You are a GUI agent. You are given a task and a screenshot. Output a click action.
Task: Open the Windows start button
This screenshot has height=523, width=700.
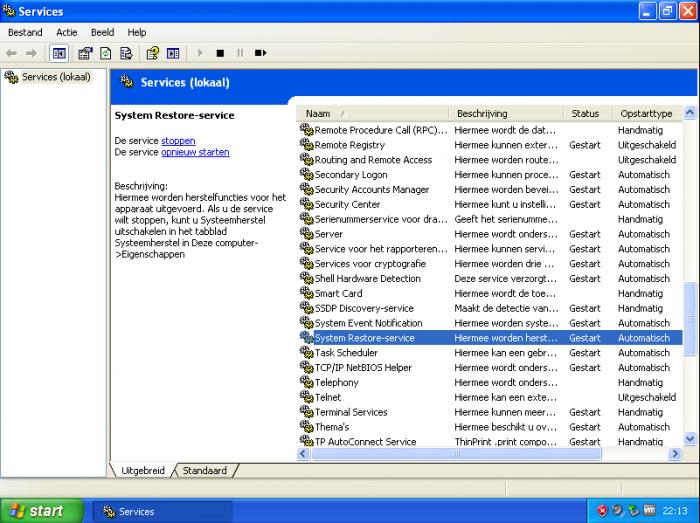42,511
